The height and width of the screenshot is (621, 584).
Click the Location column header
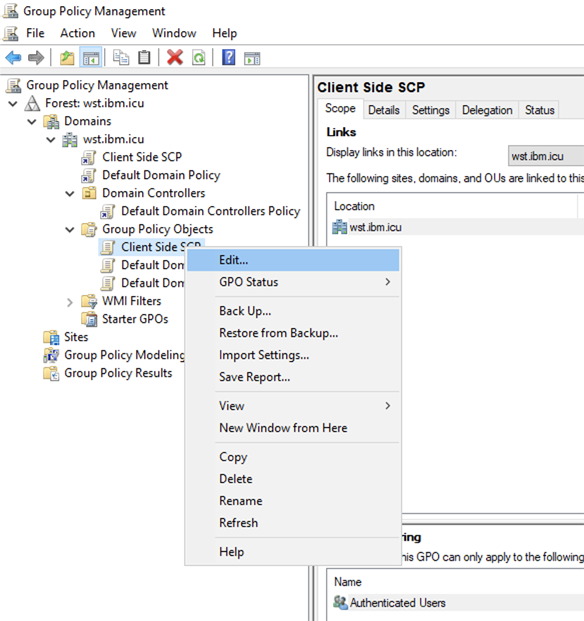452,206
